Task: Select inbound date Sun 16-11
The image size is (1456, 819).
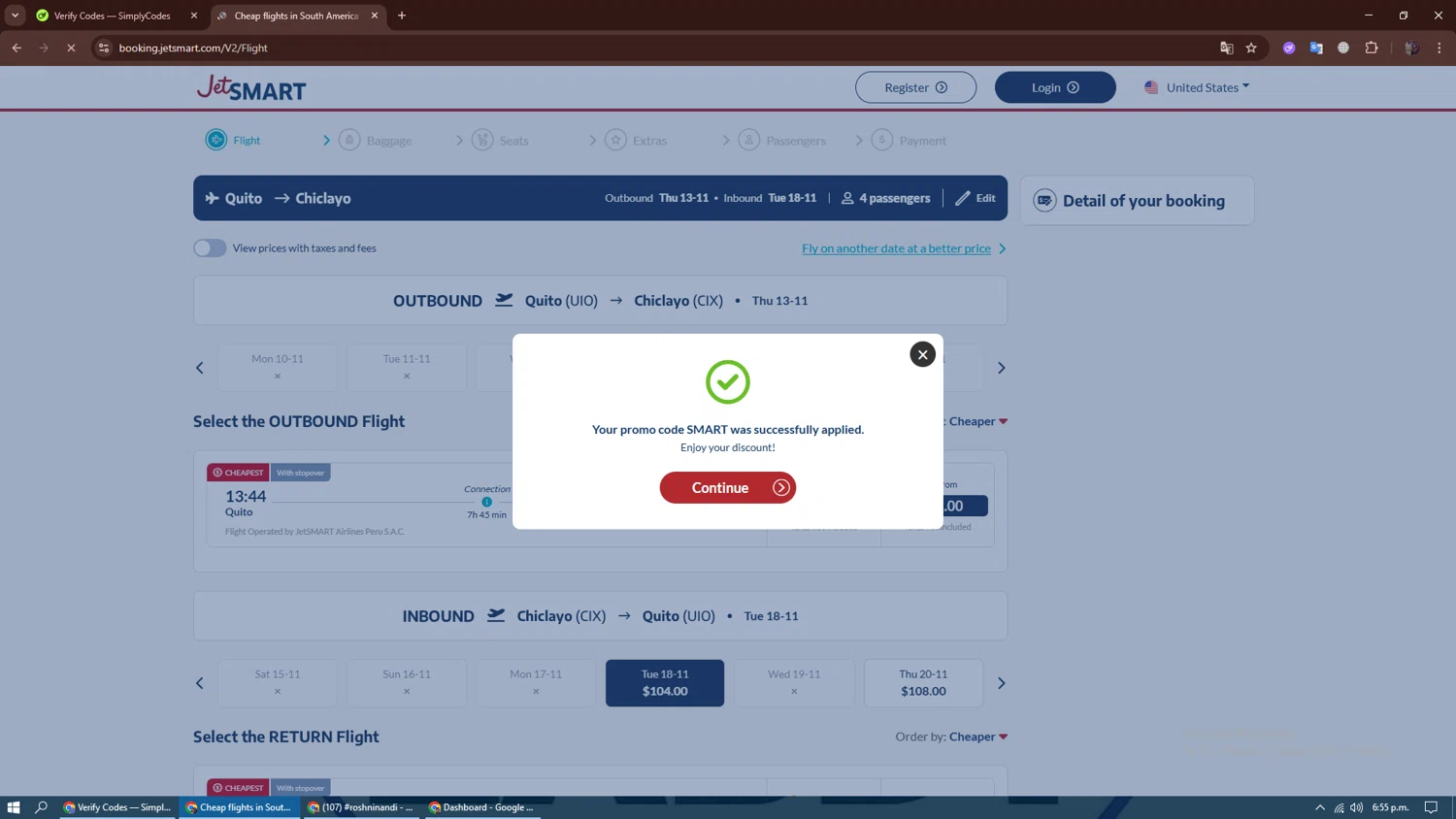Action: coord(407,683)
